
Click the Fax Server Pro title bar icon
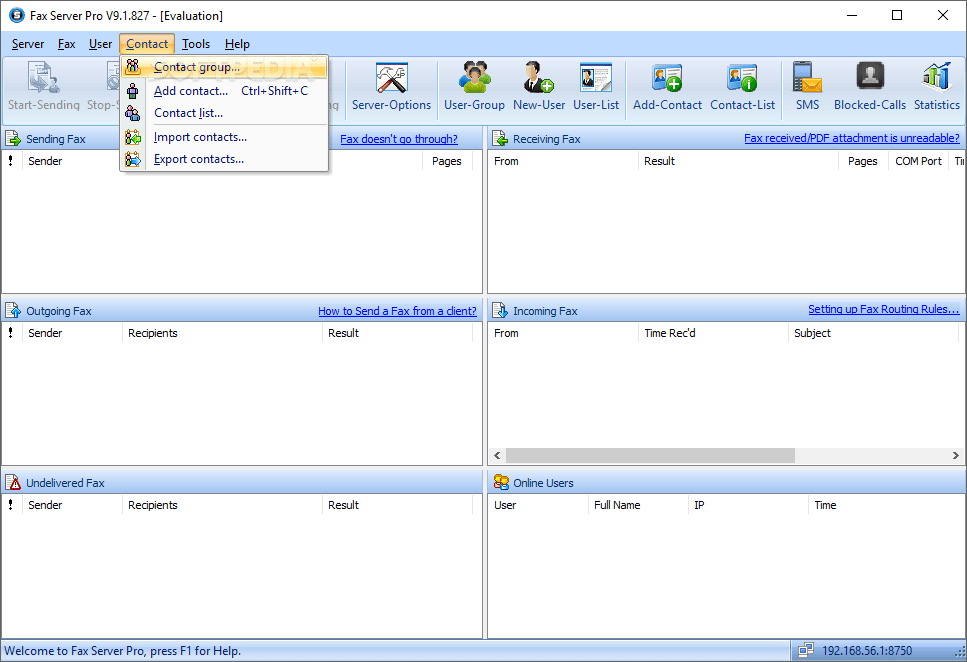pyautogui.click(x=17, y=15)
